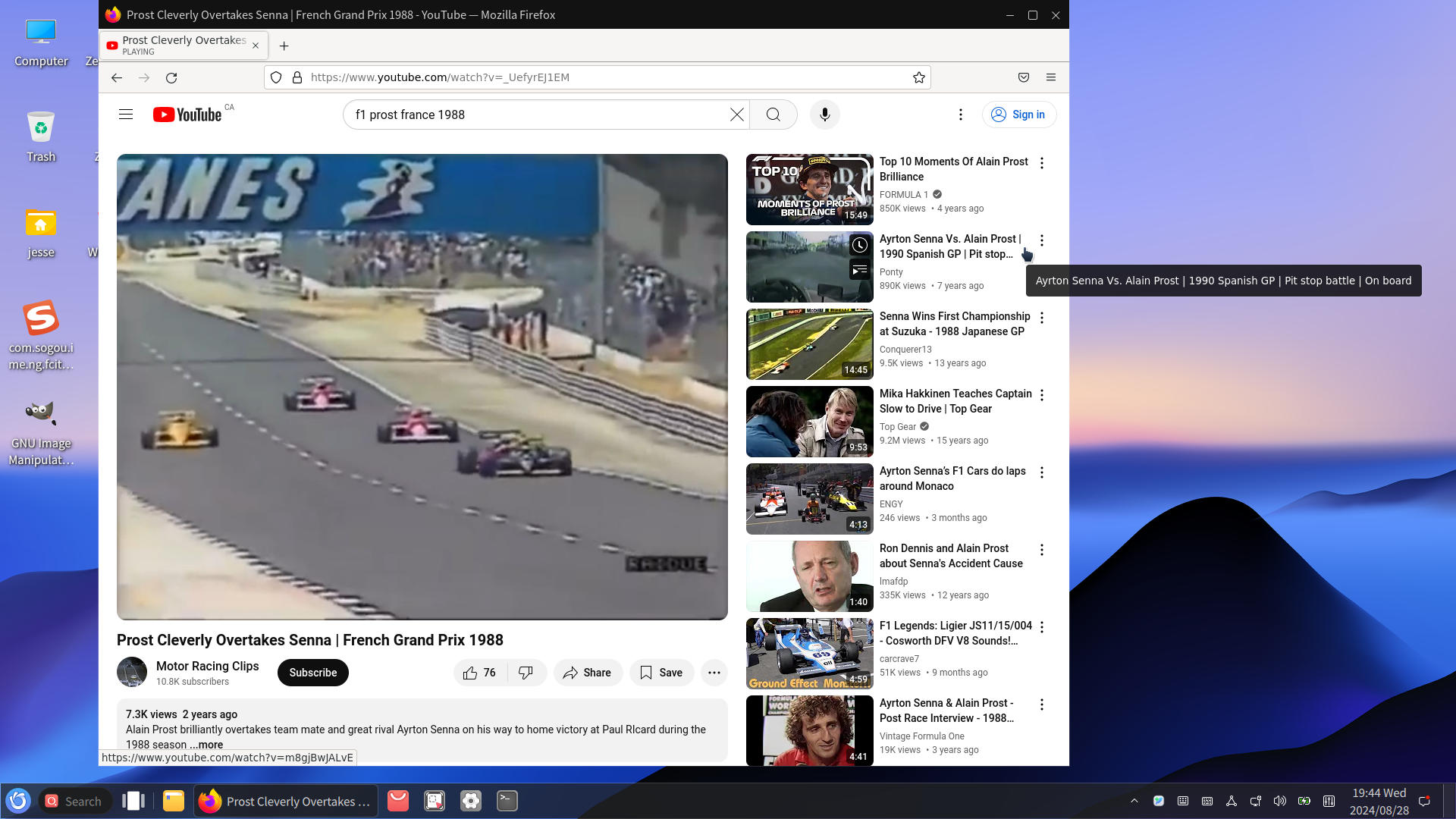
Task: Start voice search with the microphone icon
Action: pyautogui.click(x=824, y=115)
